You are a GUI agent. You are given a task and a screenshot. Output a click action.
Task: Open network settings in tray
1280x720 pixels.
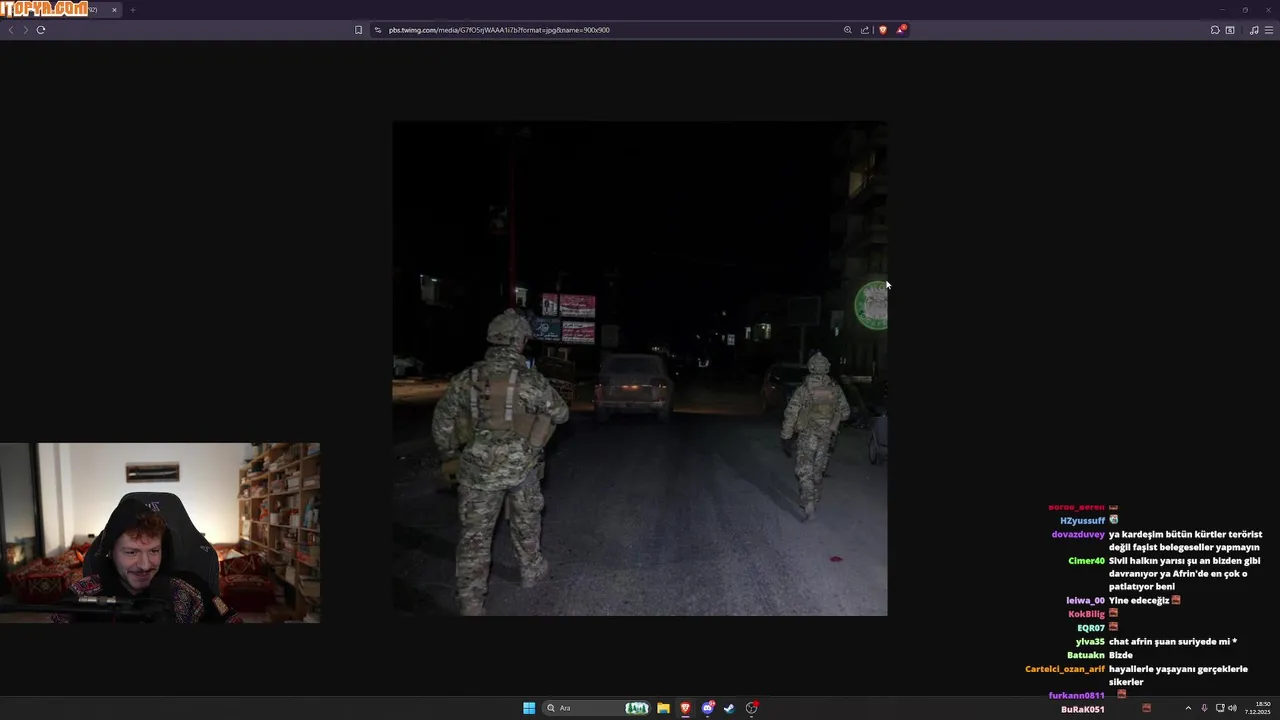[x=1220, y=708]
